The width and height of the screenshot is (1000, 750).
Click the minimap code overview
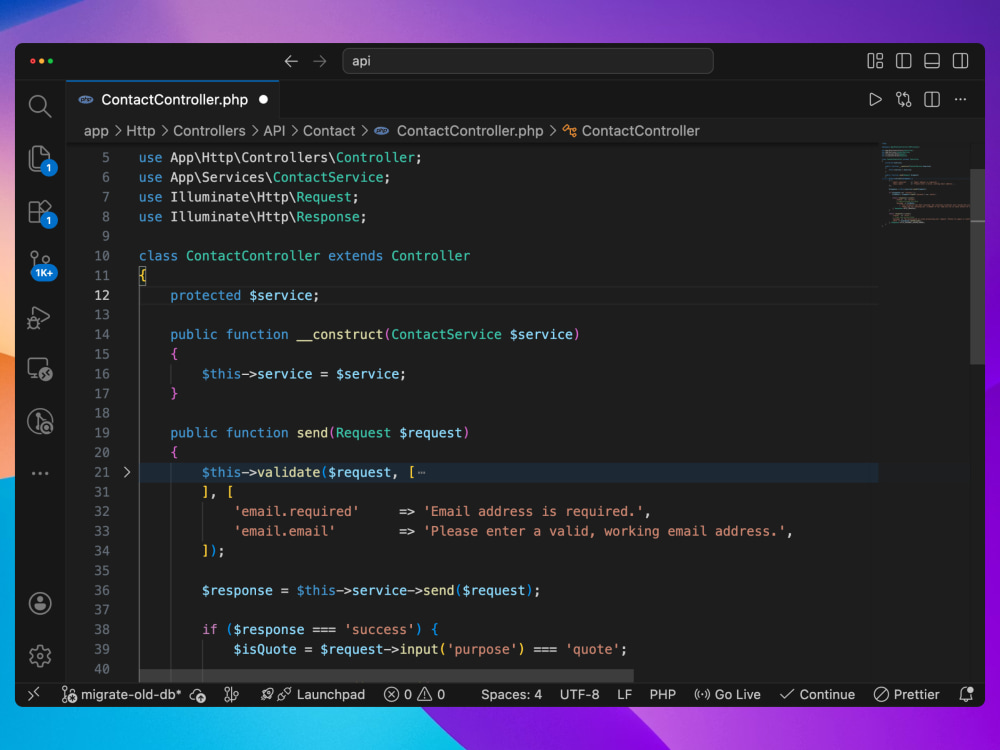(x=925, y=185)
